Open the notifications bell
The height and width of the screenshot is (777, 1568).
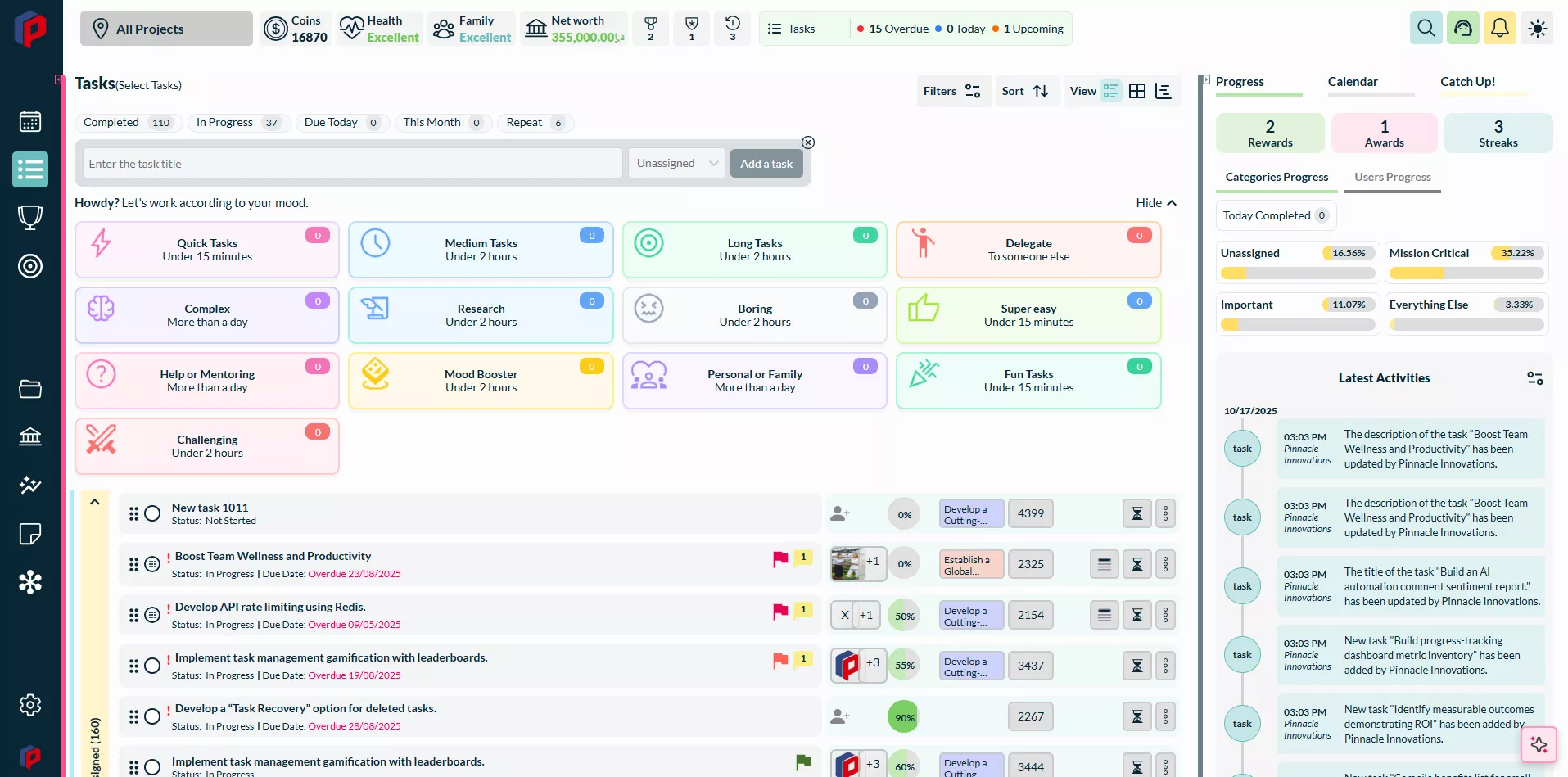[1499, 29]
